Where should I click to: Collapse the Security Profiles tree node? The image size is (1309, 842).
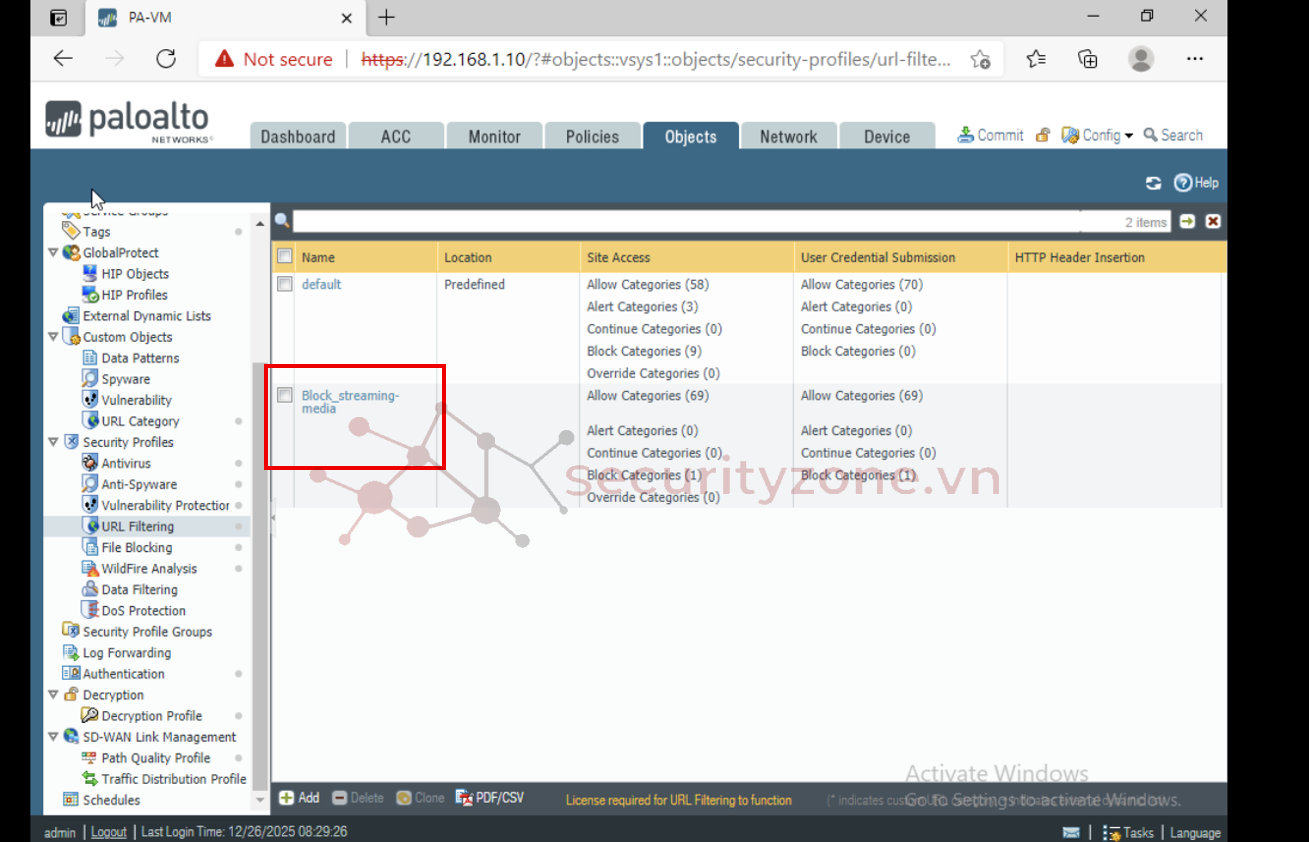pyautogui.click(x=53, y=442)
